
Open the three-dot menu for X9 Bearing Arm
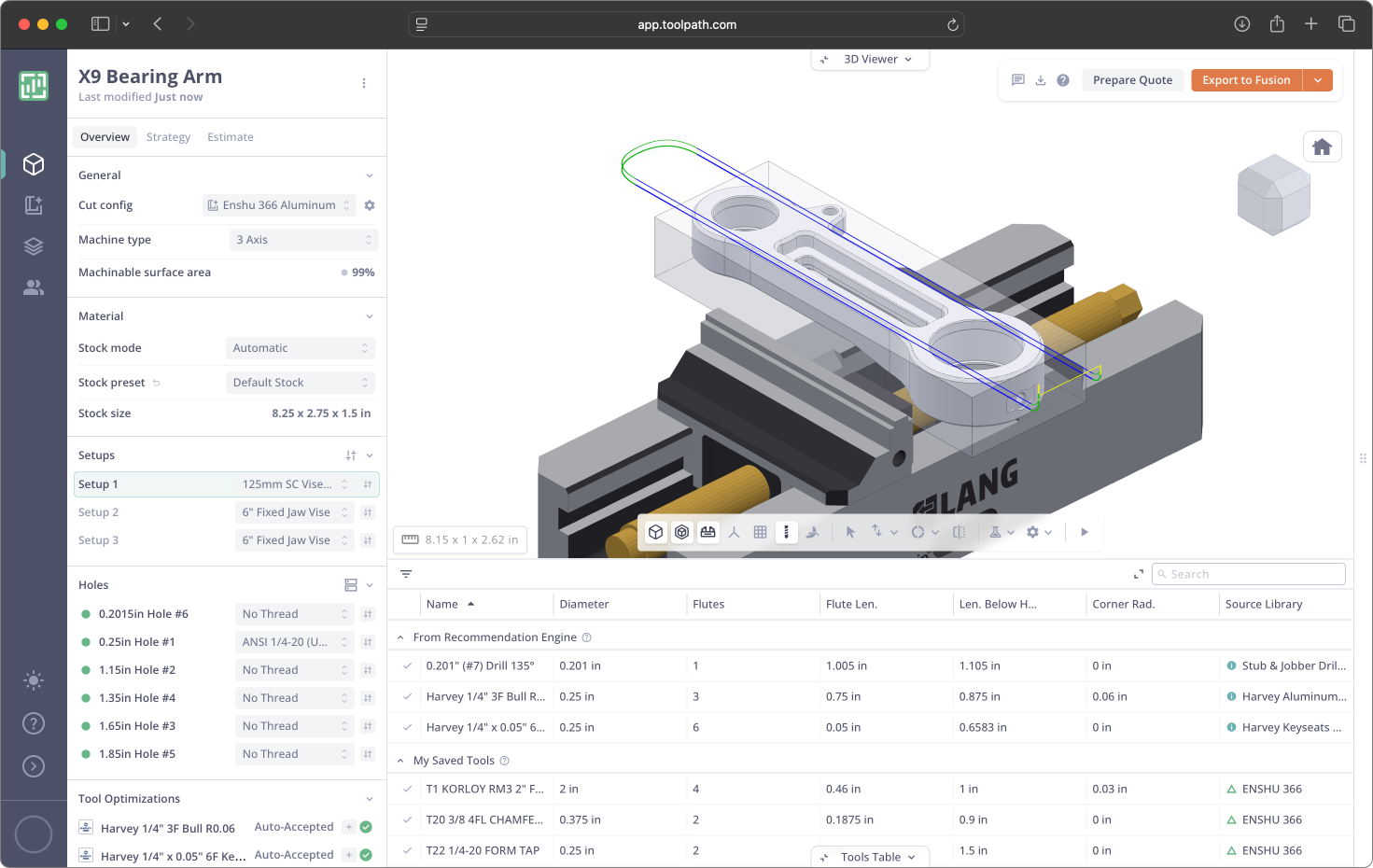[x=364, y=83]
